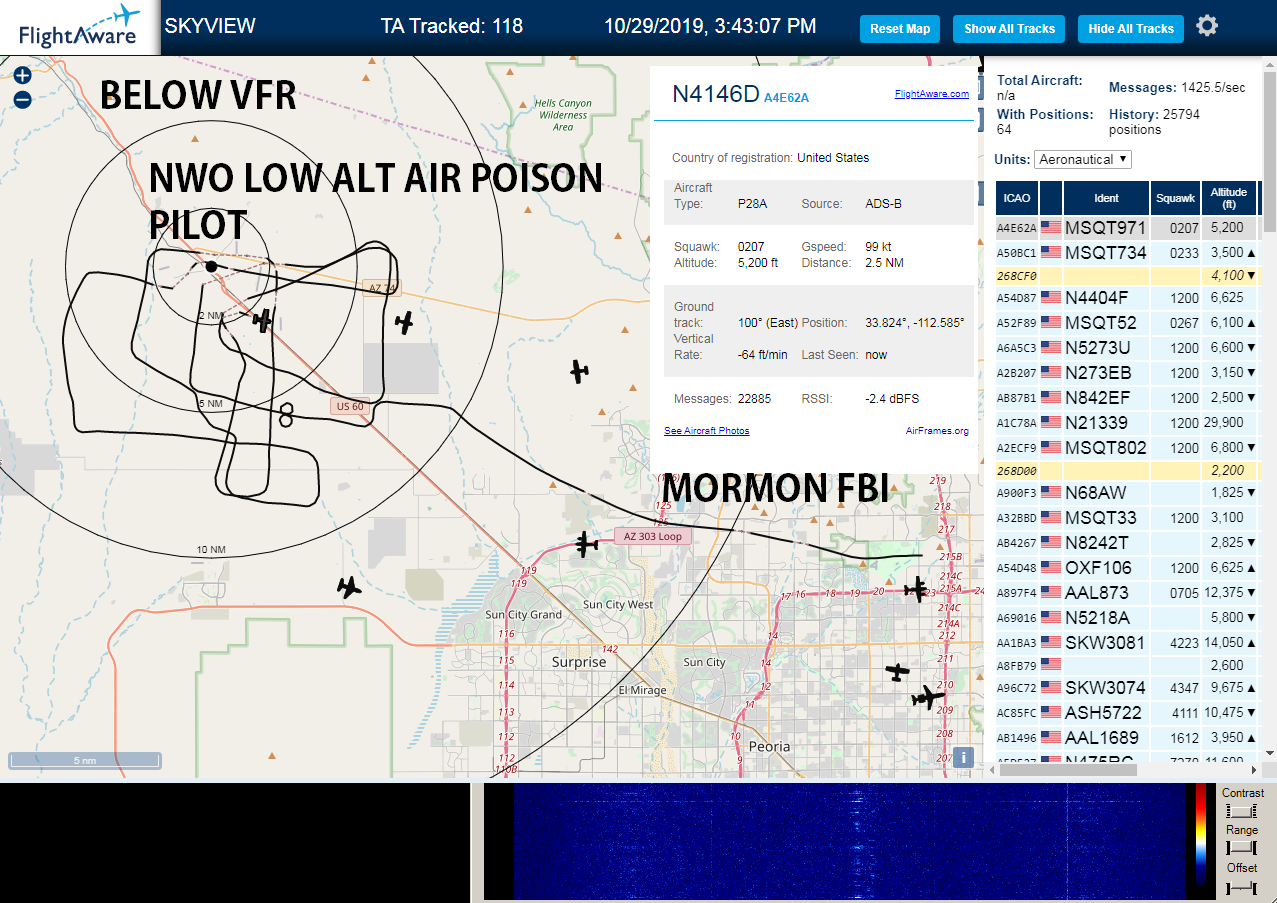Image resolution: width=1277 pixels, height=903 pixels.
Task: Select aircraft icon inside the 2 NM ring
Action: coord(263,320)
